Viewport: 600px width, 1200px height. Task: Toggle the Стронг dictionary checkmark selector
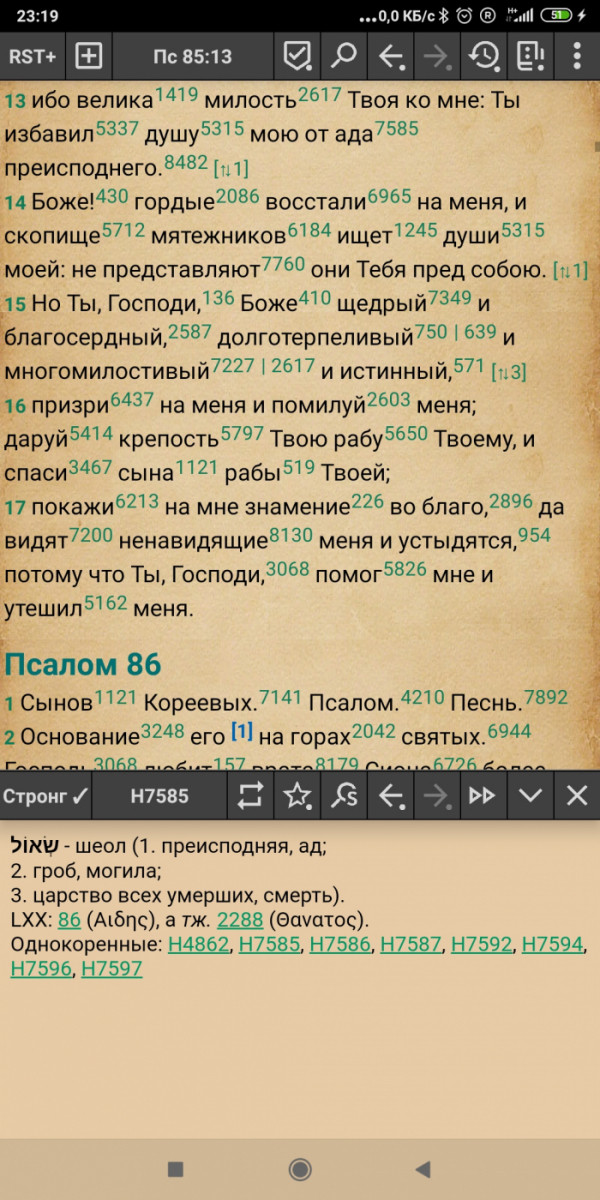pos(45,796)
